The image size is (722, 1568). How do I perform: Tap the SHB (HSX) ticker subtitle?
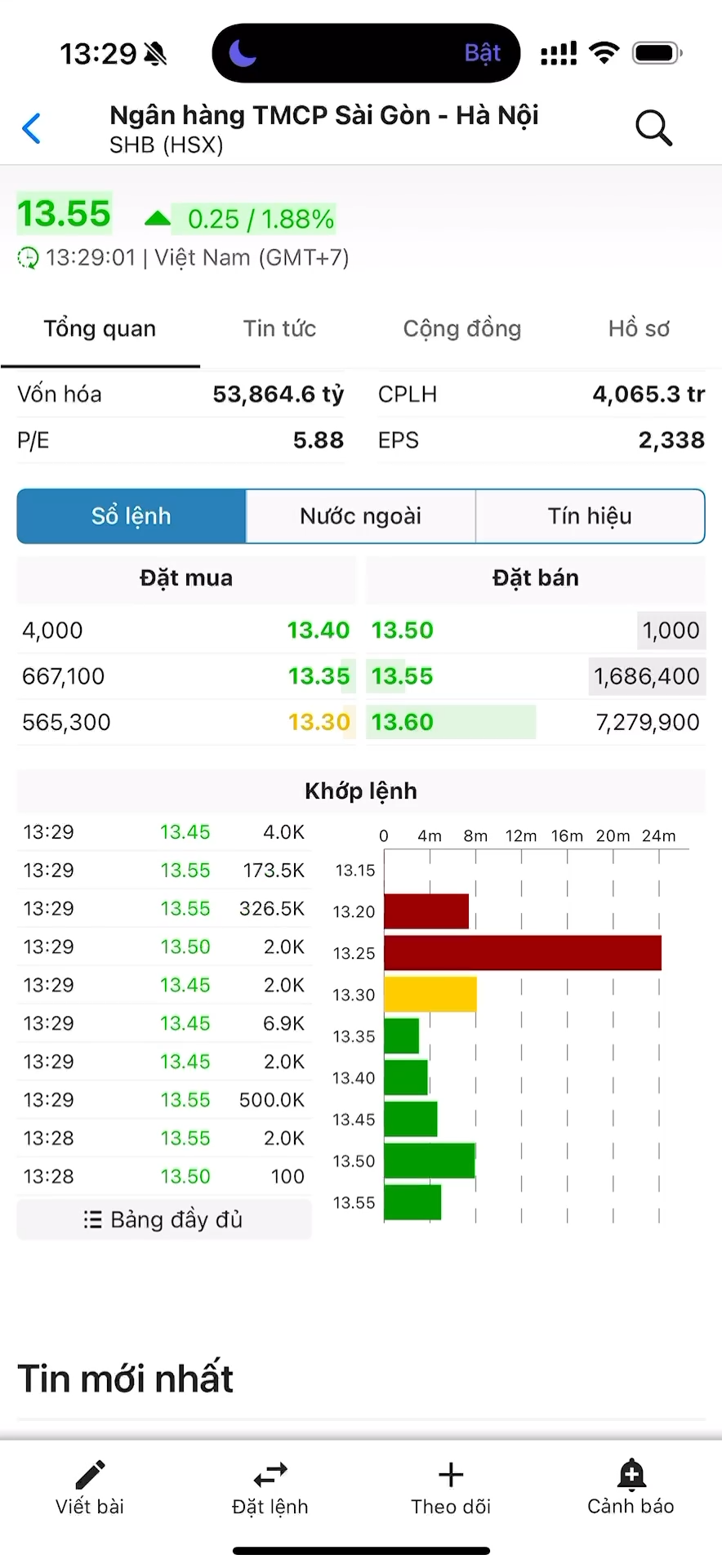[x=167, y=145]
